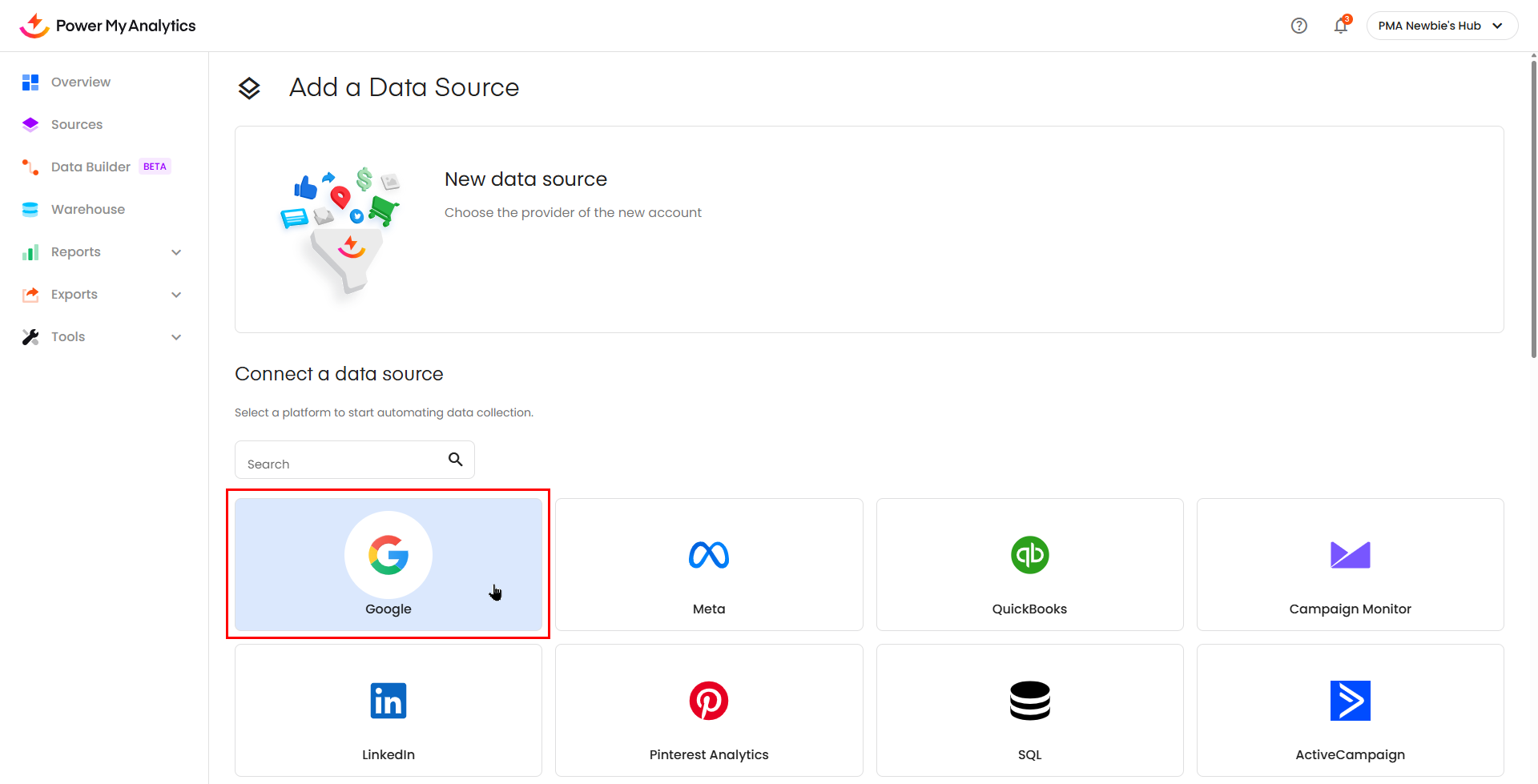Open the Sources page
This screenshot has width=1538, height=784.
tap(76, 125)
